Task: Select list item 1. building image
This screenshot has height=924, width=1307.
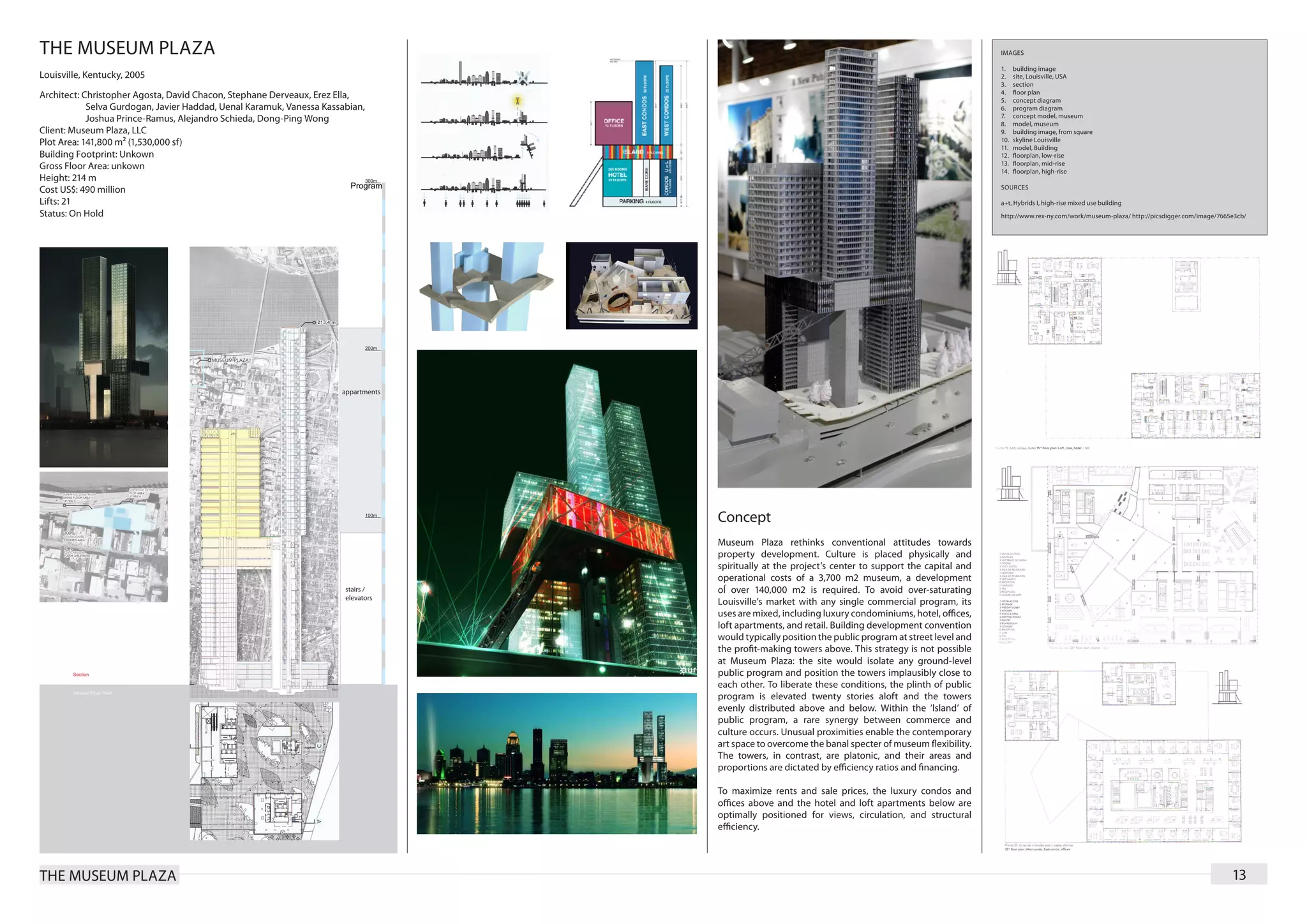Action: [x=1028, y=69]
